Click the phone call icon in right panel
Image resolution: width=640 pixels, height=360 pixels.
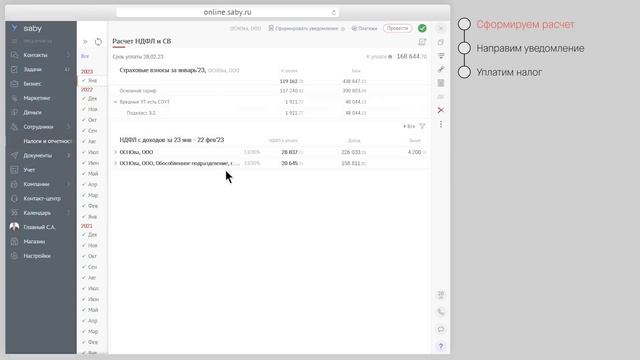[441, 312]
